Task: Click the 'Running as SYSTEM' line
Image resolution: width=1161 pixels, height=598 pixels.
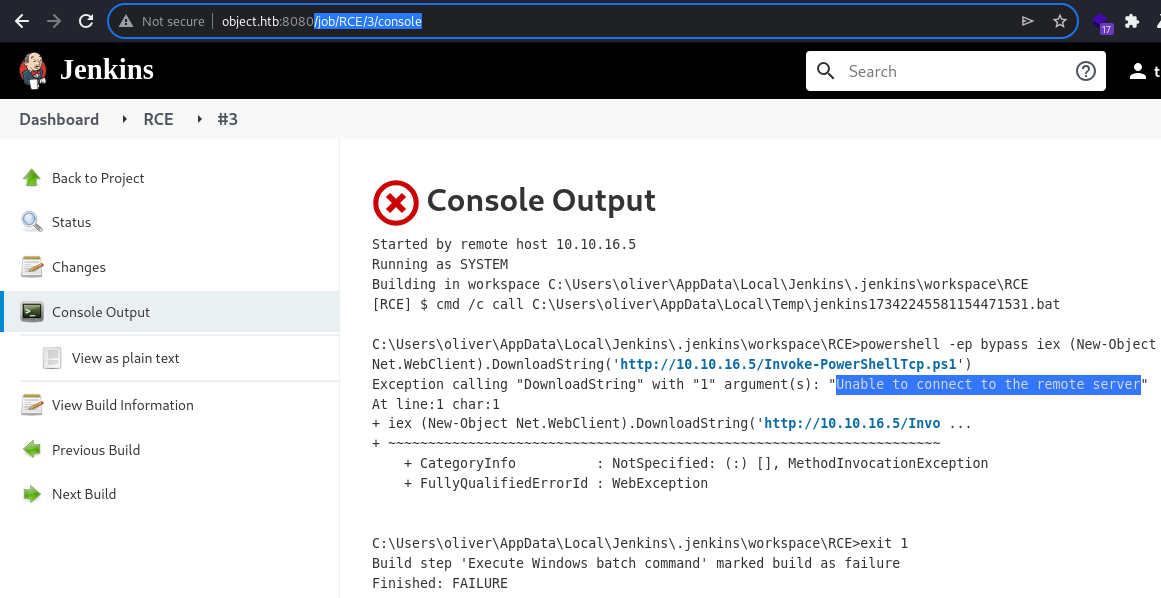Action: coord(440,264)
